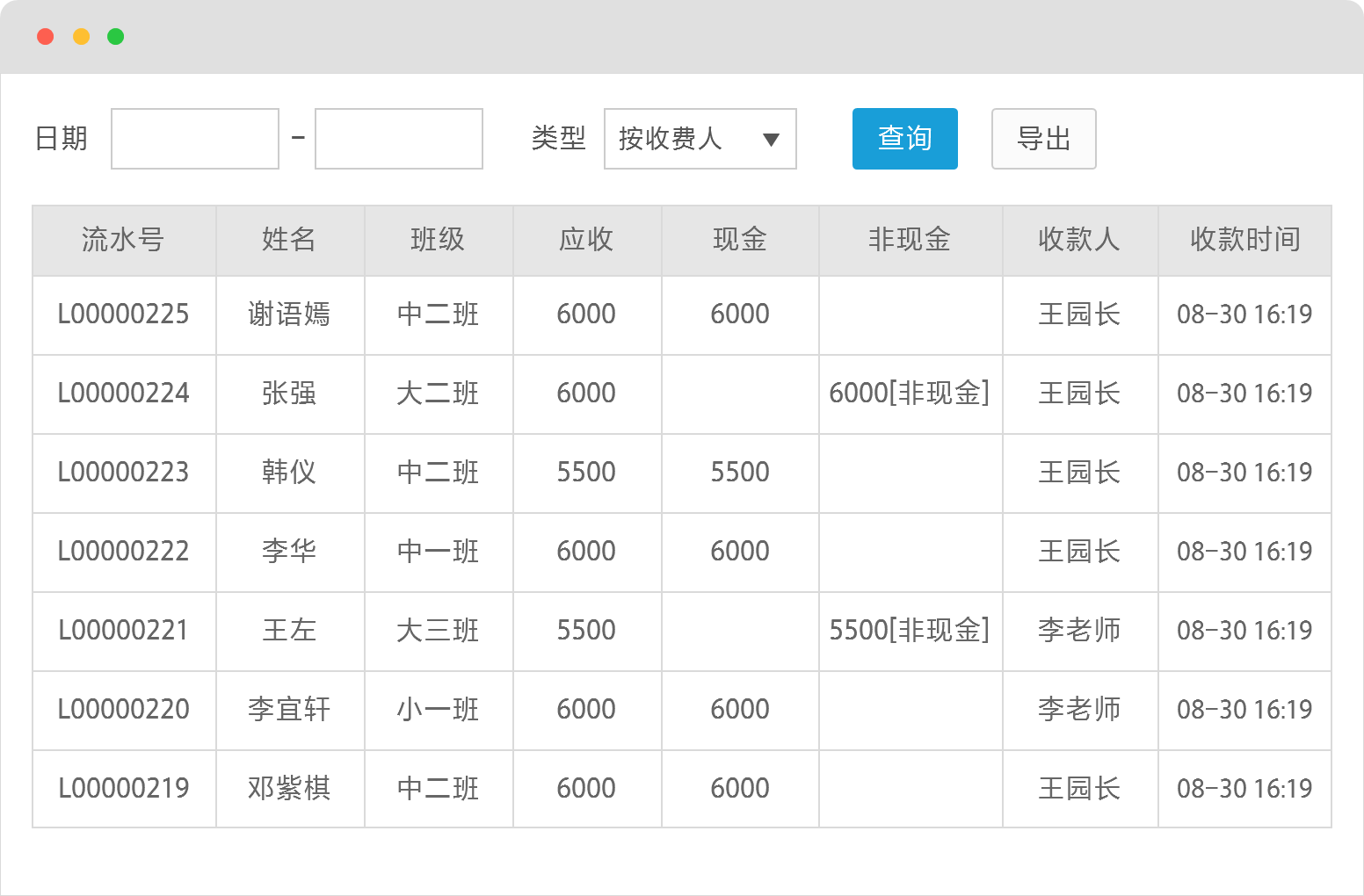Viewport: 1364px width, 896px height.
Task: Click the 5500[非现金] cell
Action: click(x=910, y=631)
